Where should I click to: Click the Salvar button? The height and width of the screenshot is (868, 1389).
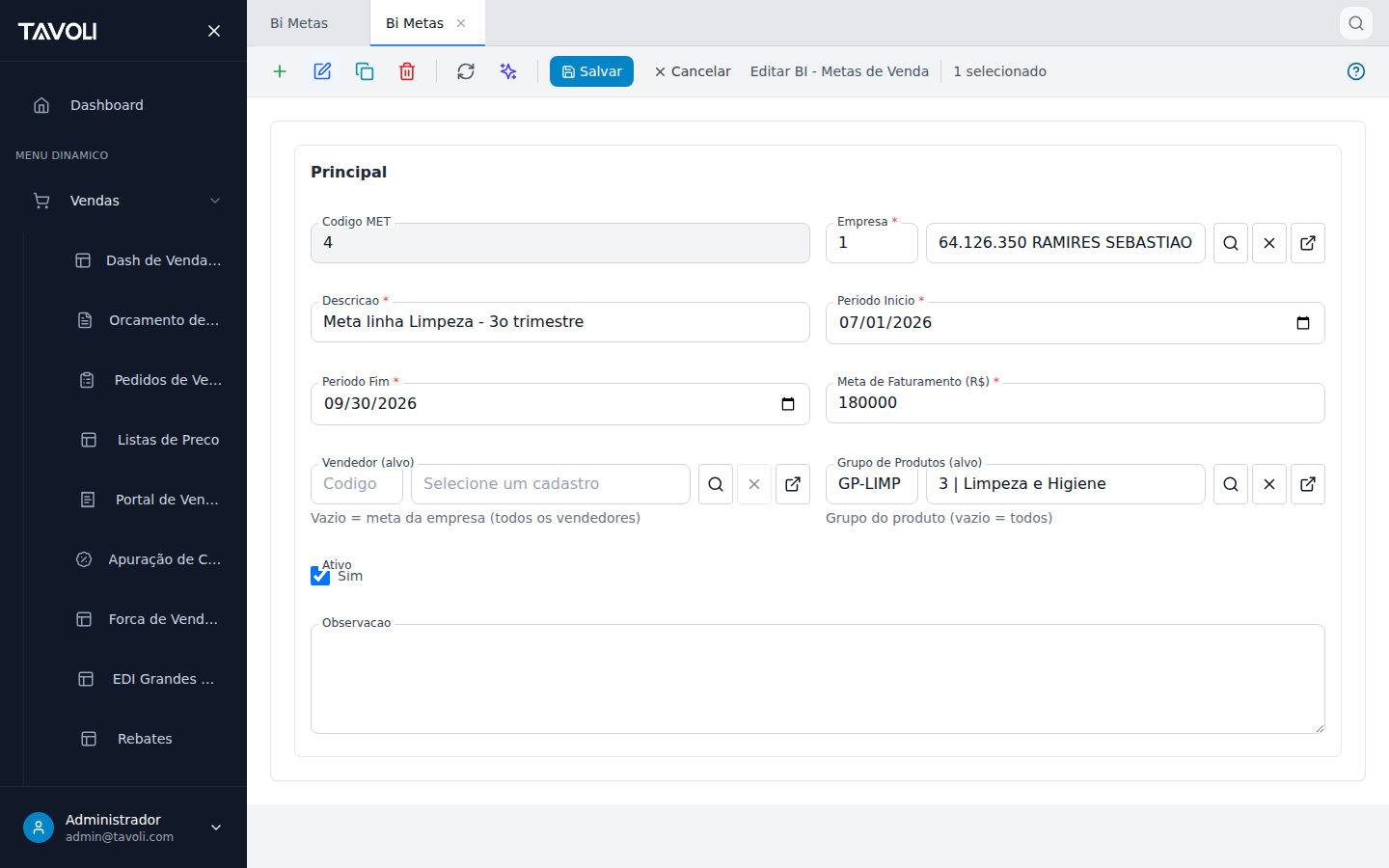(x=591, y=71)
